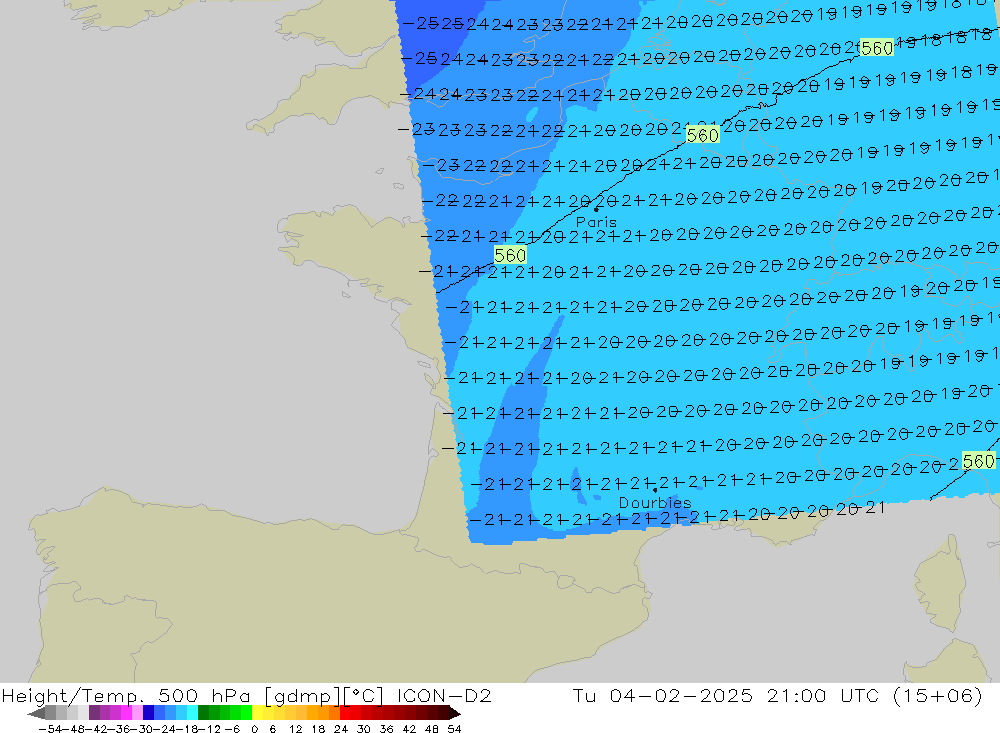Click the 54 value at scale end
Screen dimensions: 1000x733
pyautogui.click(x=454, y=729)
